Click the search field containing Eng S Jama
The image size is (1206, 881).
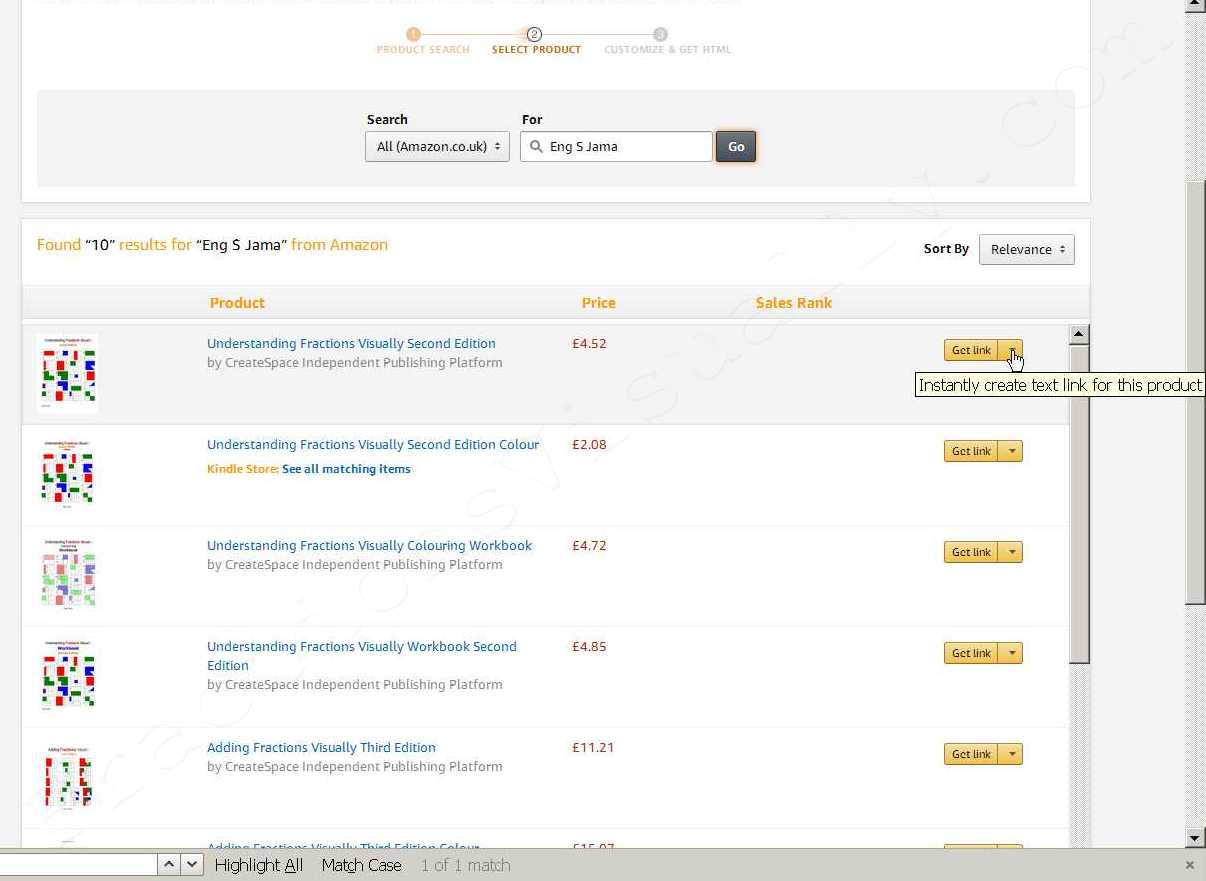pos(616,146)
